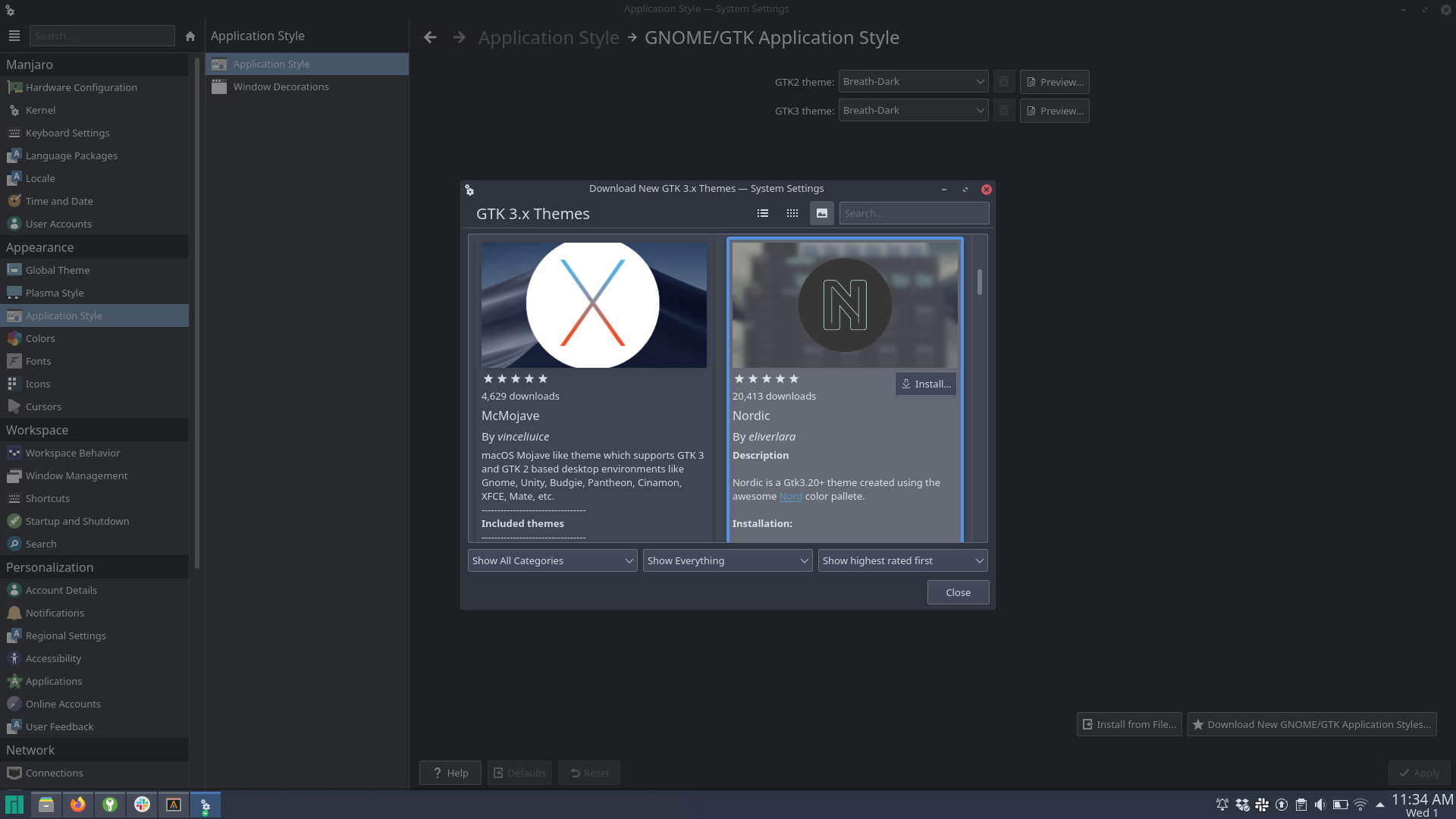Click the Firefox icon in the taskbar
Image resolution: width=1456 pixels, height=819 pixels.
(78, 805)
